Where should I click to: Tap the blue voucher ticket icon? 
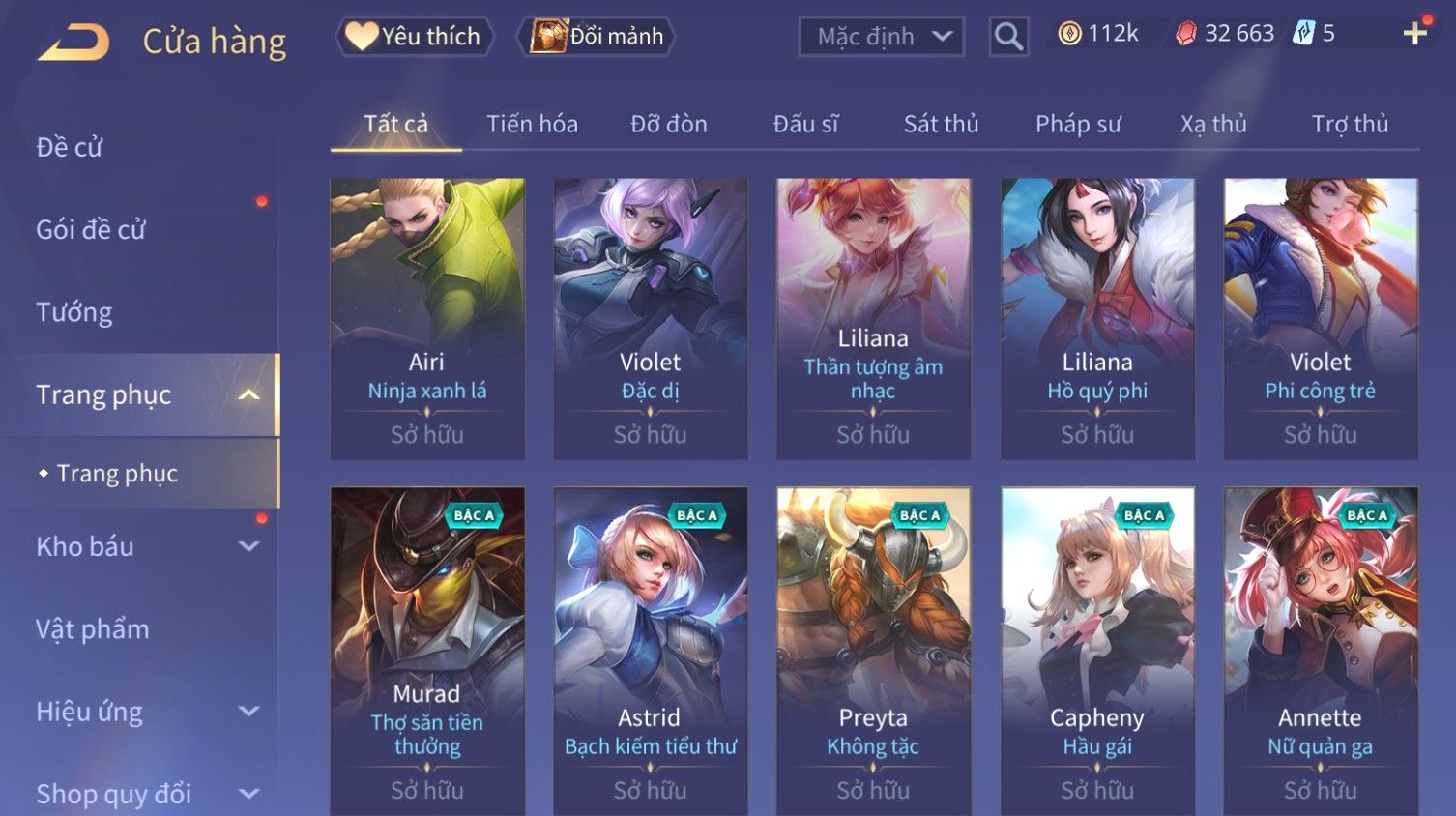pos(1304,34)
